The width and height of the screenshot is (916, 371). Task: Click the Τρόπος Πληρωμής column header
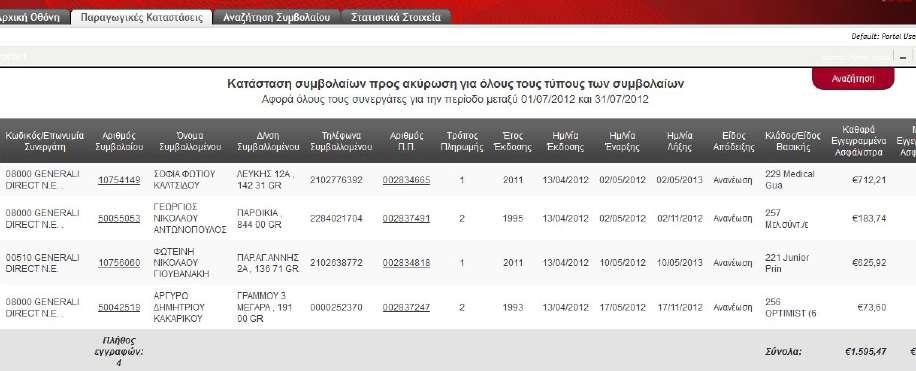click(x=462, y=141)
